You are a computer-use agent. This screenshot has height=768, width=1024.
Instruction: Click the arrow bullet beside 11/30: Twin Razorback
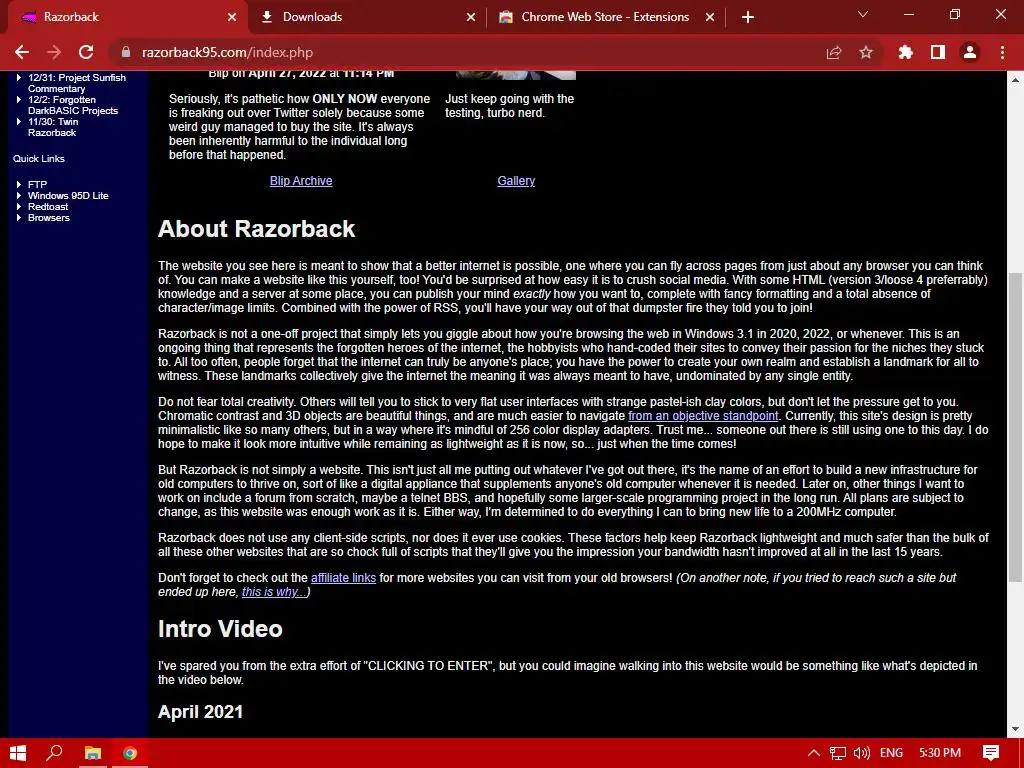tap(19, 122)
